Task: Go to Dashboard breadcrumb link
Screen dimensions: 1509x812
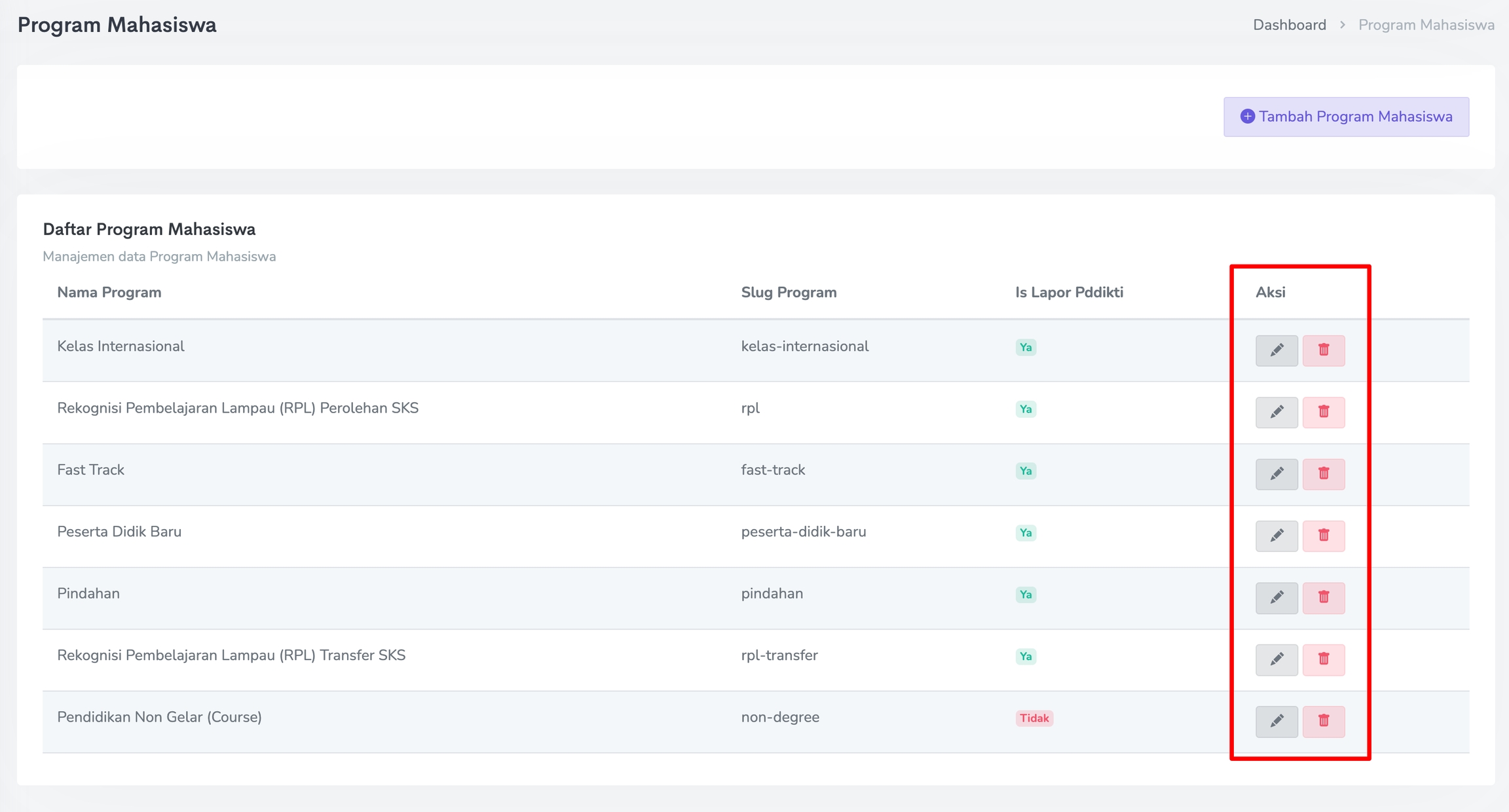Action: 1289,25
